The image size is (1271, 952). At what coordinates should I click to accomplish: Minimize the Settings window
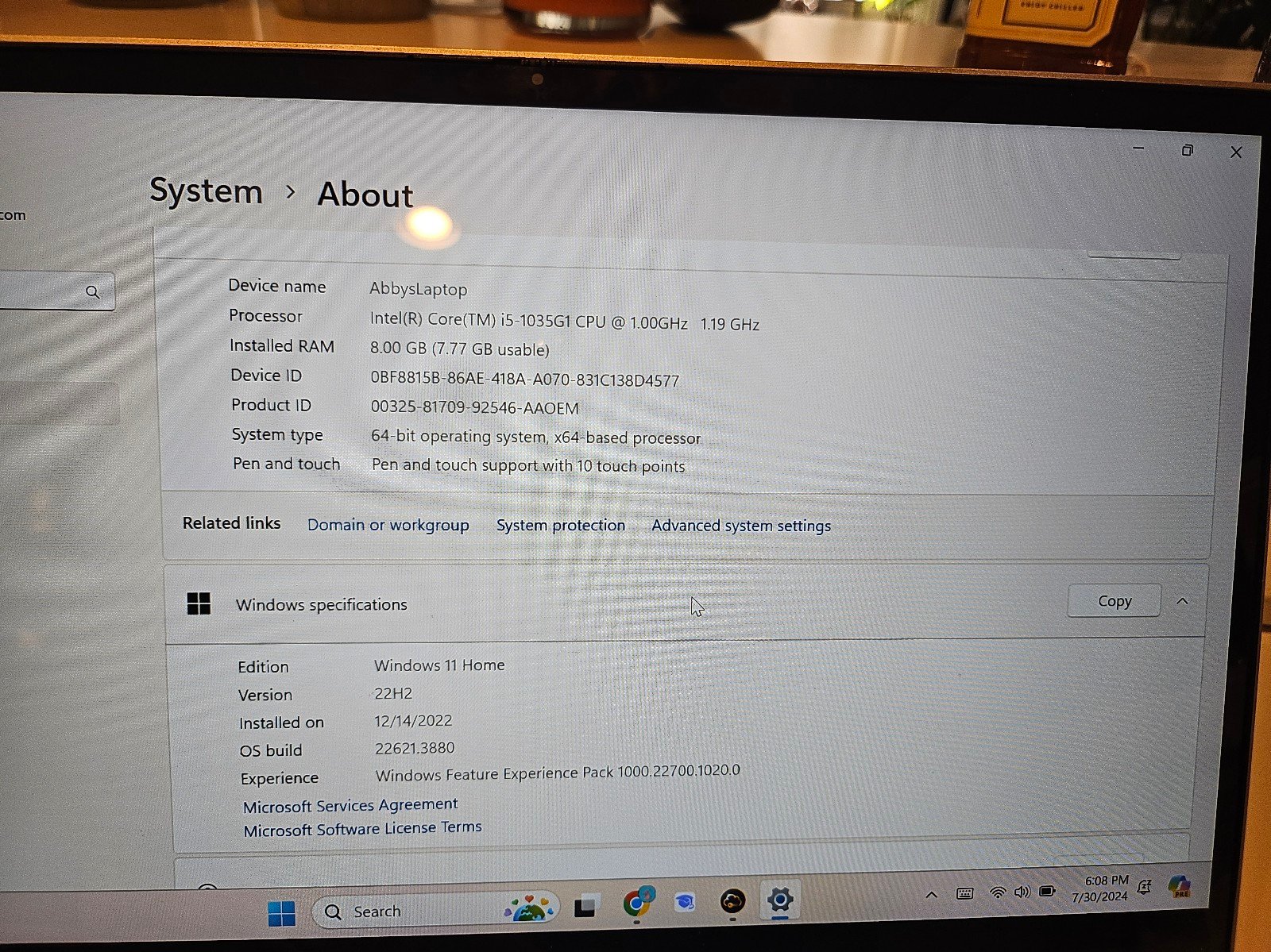tap(1138, 148)
